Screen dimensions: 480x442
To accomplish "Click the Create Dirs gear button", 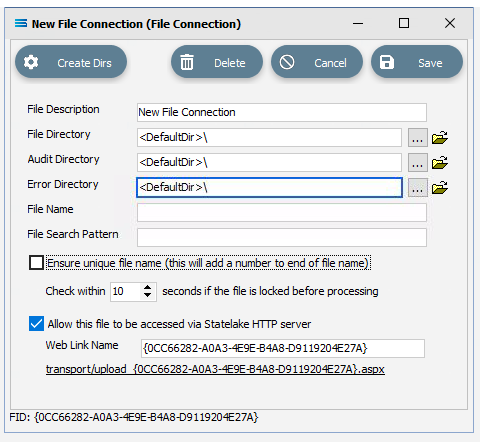I will (71, 62).
